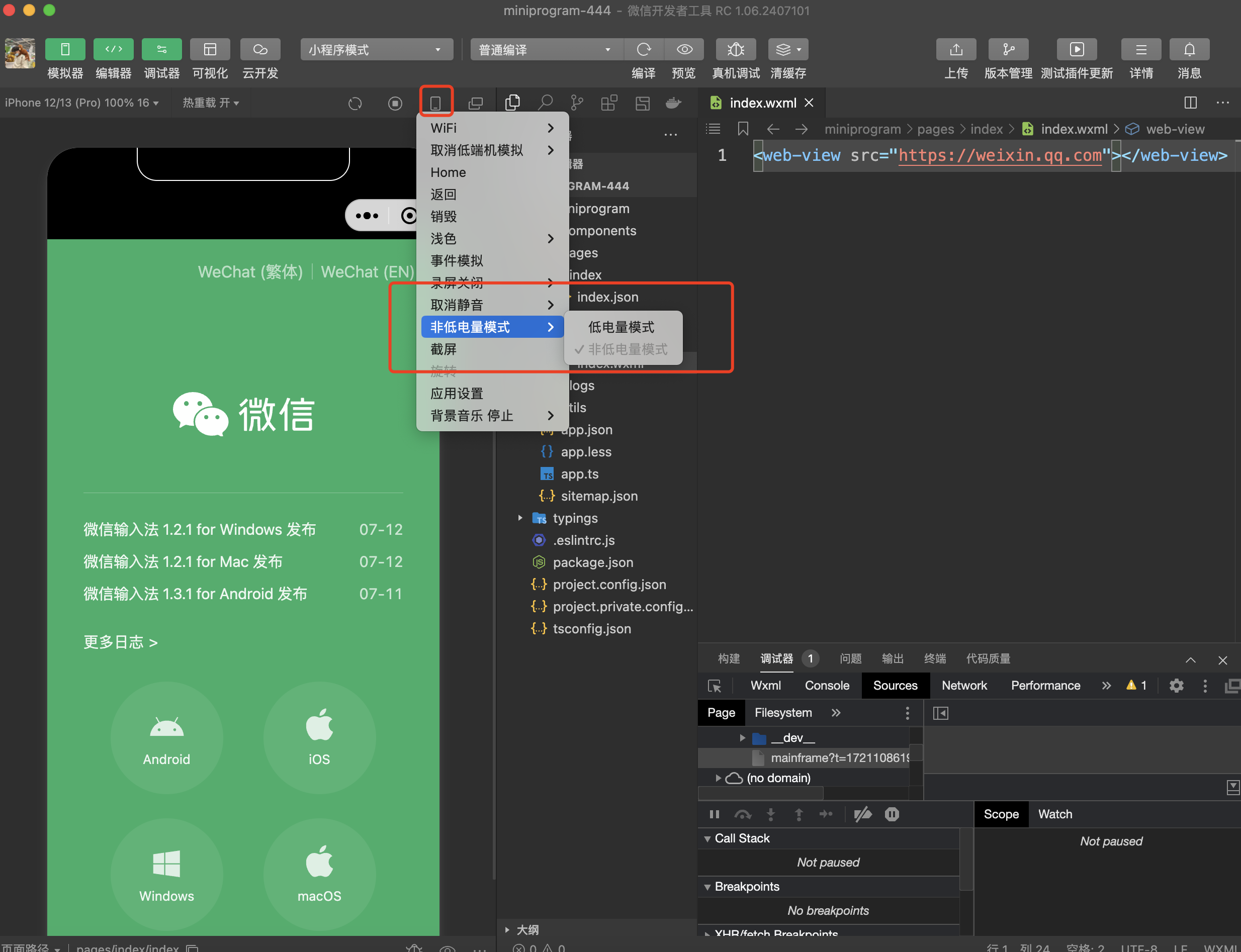Toggle the 模拟器 simulator panel button
Image resolution: width=1241 pixels, height=952 pixels.
pos(65,49)
